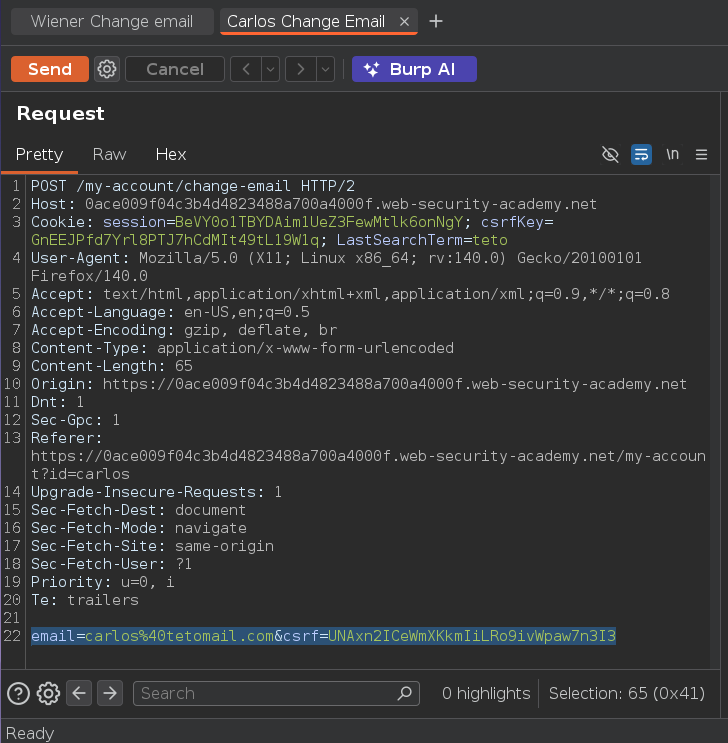
Task: Go forward with the next-request arrow
Action: point(300,69)
